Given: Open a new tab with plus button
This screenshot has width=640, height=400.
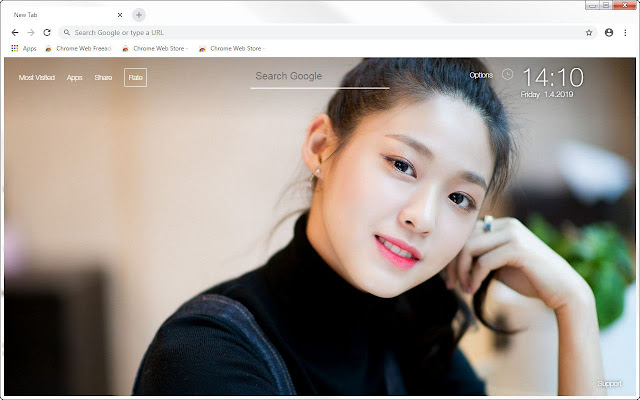Looking at the screenshot, I should pyautogui.click(x=139, y=15).
